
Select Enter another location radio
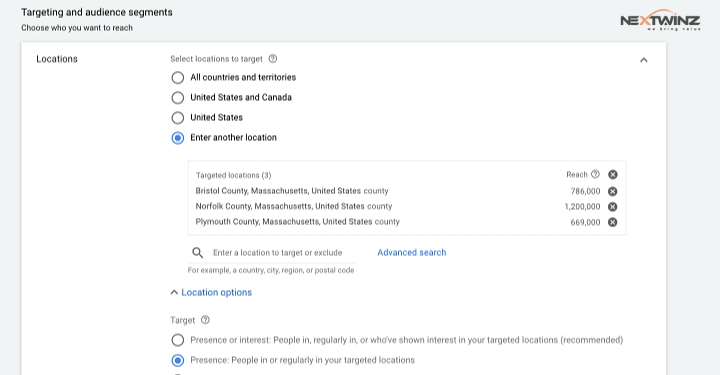(x=178, y=138)
